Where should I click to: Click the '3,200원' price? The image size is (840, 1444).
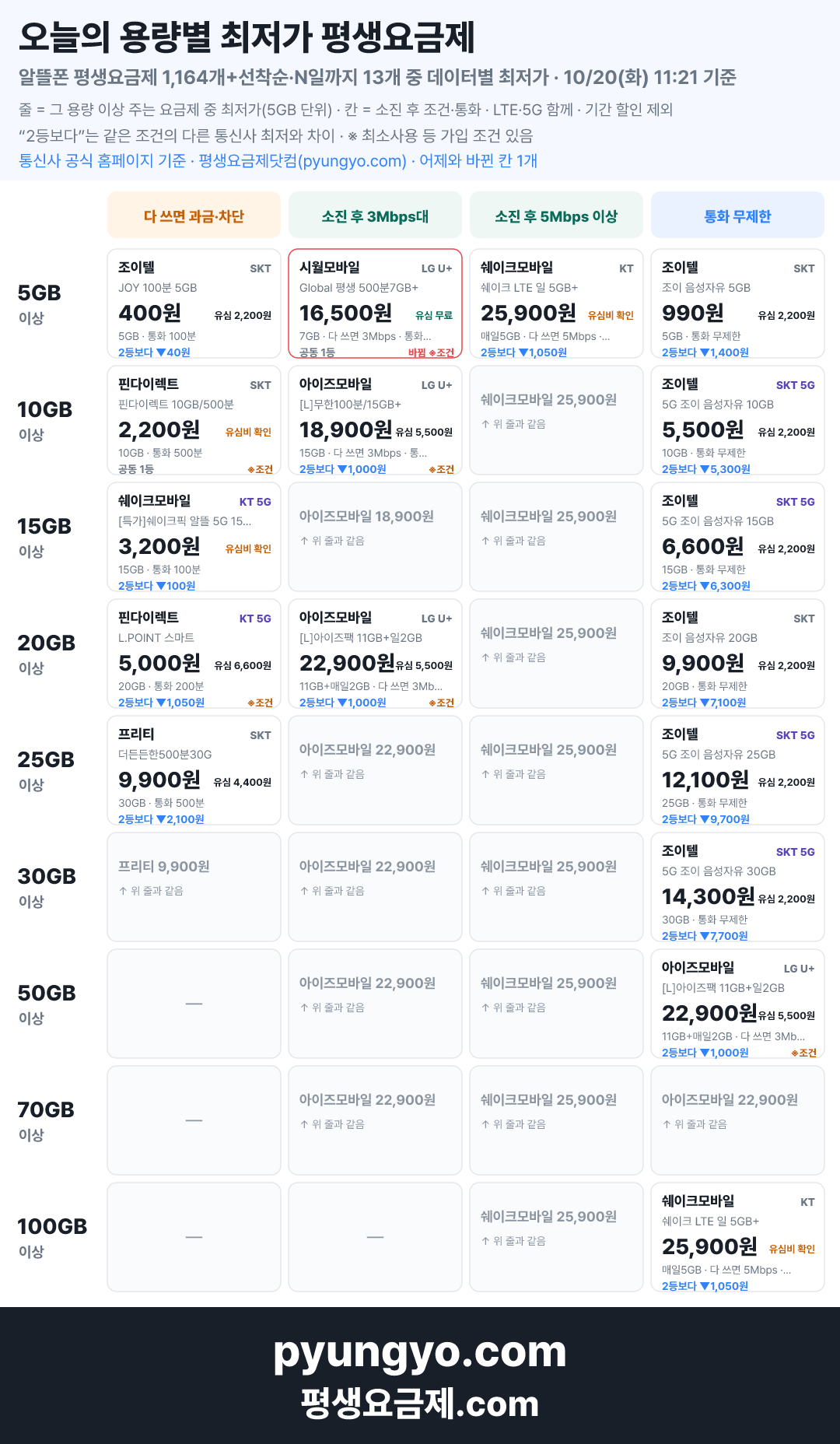coord(159,546)
